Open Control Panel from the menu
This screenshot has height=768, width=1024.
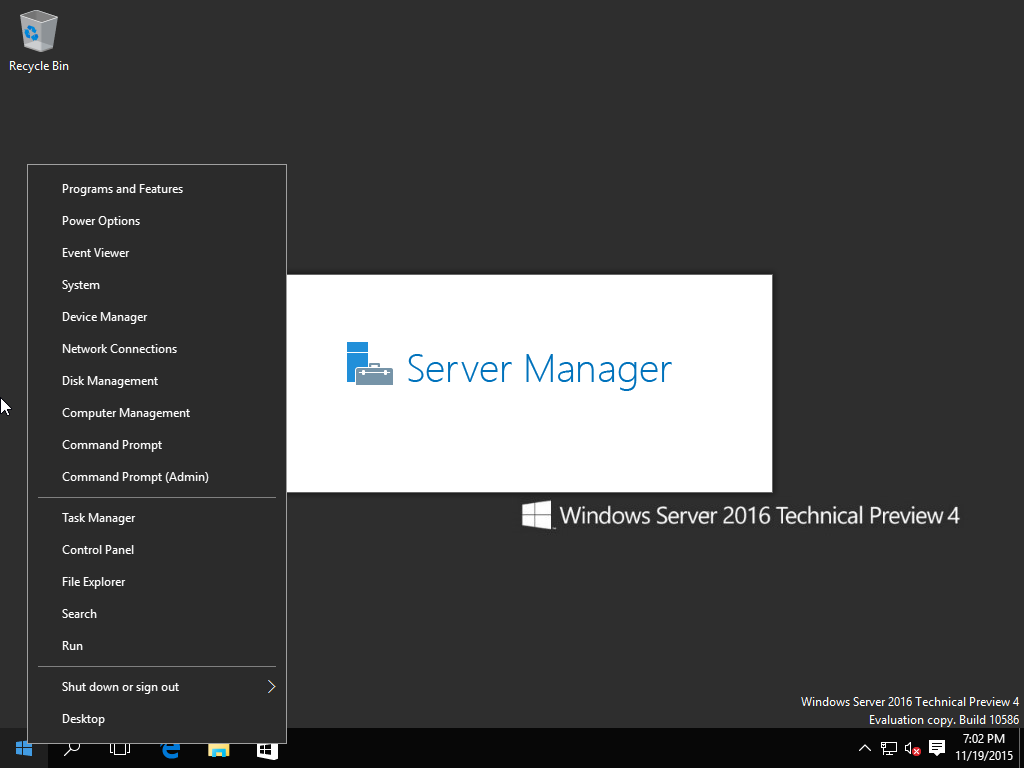click(98, 550)
